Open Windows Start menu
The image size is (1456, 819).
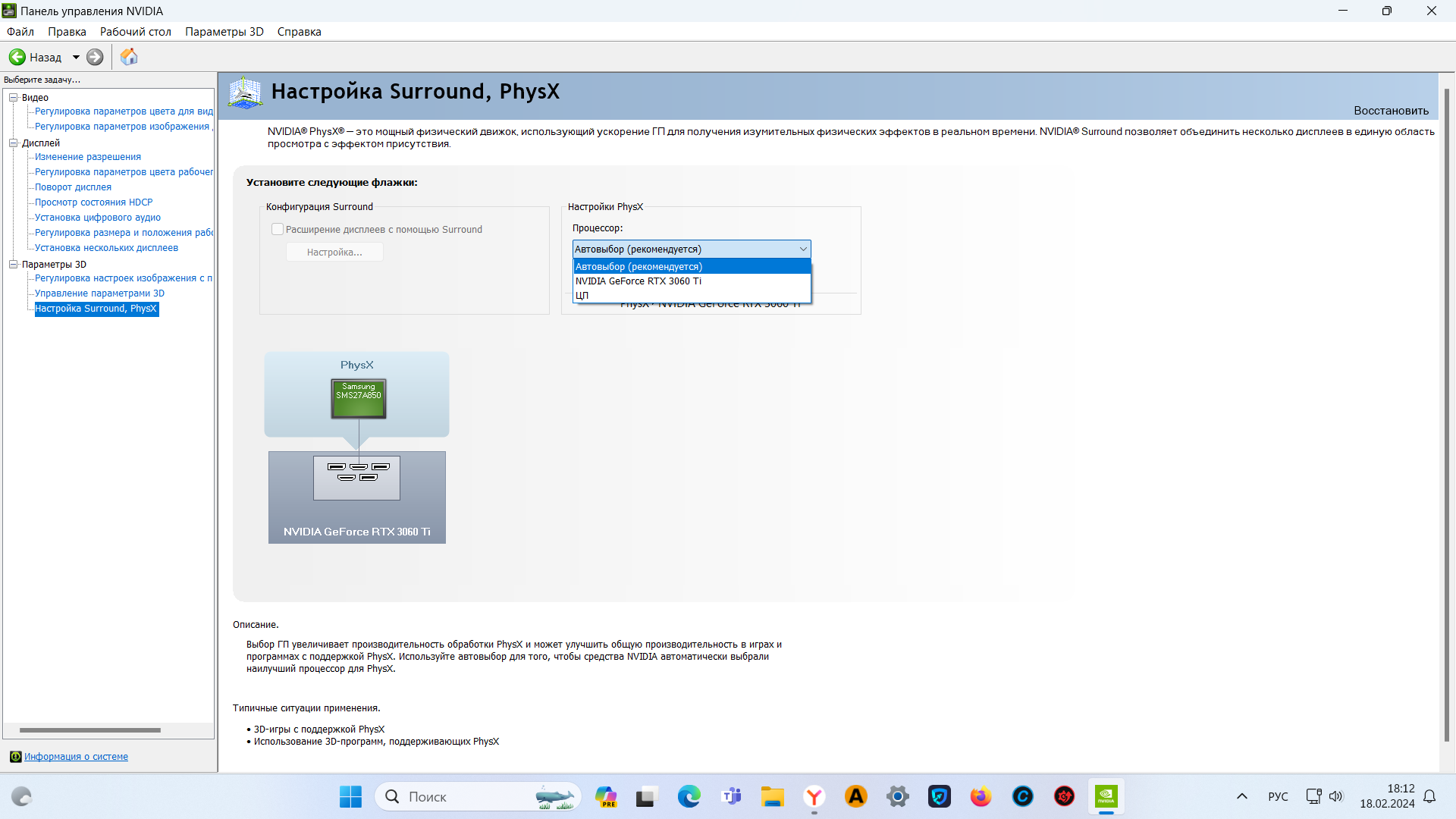click(350, 796)
